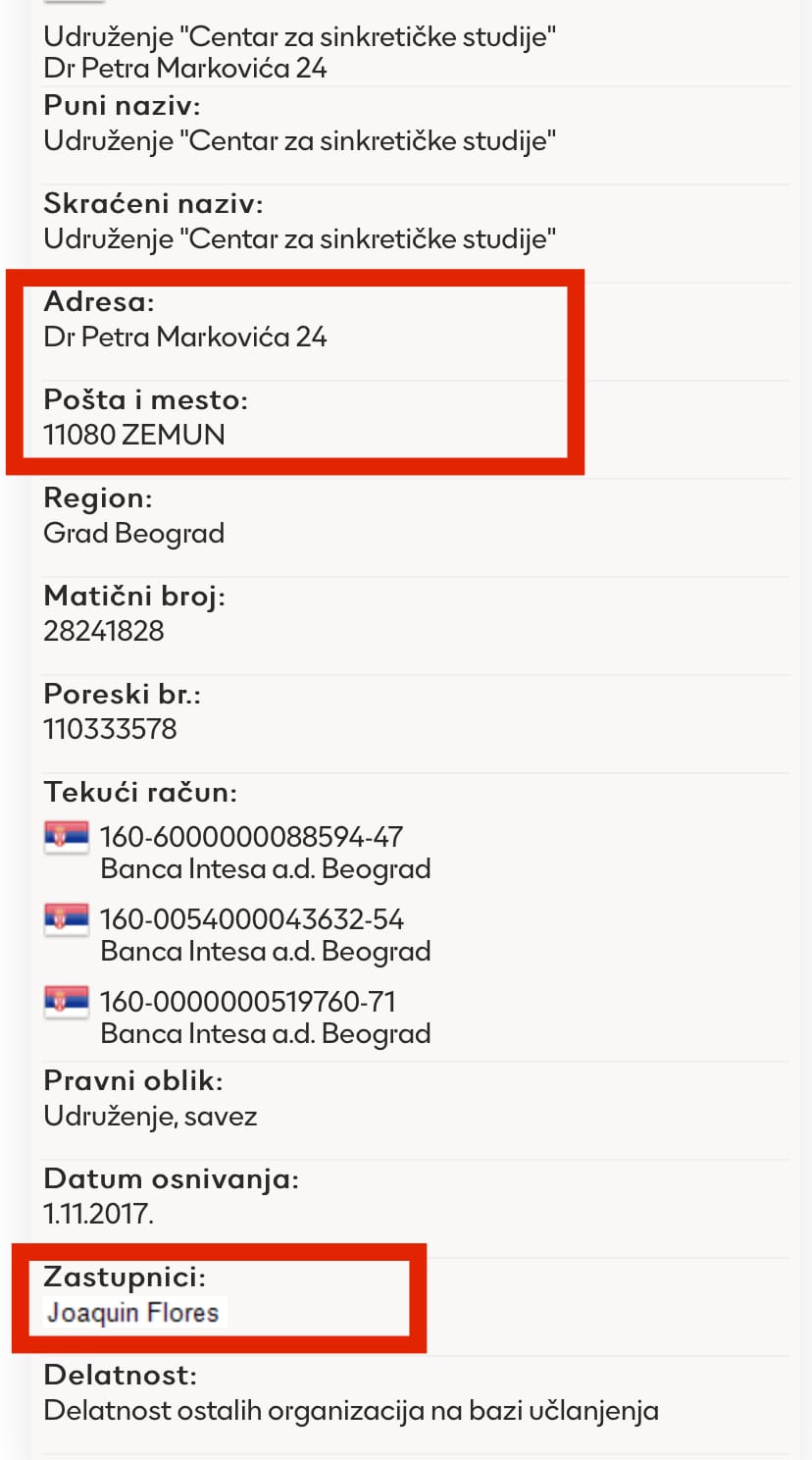Click the postal code 11080 ZEMUN

point(134,435)
